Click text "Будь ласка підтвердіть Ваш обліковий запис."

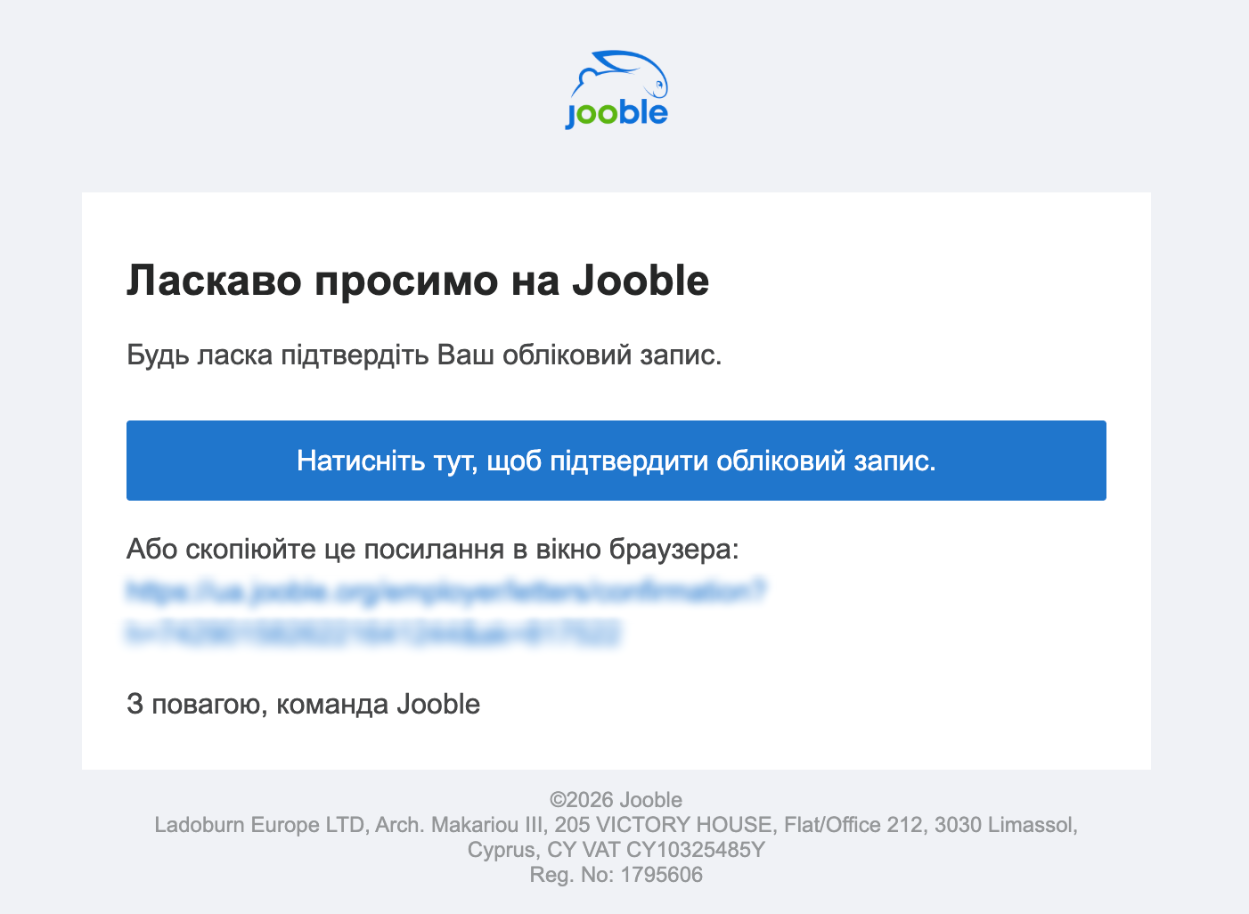pyautogui.click(x=424, y=356)
